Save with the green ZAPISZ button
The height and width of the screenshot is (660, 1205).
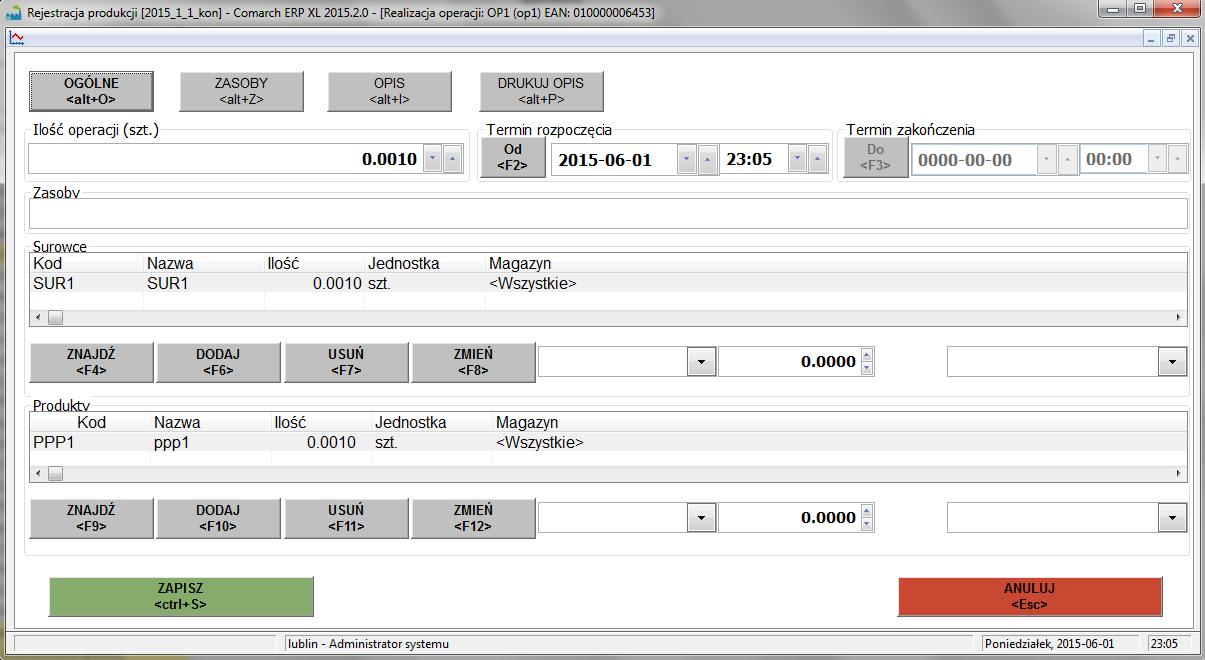tap(181, 597)
